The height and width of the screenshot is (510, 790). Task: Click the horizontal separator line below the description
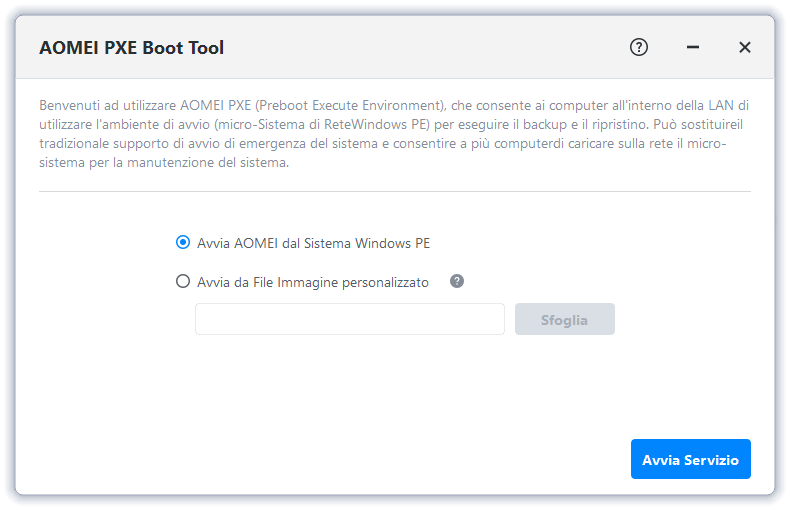pos(394,191)
